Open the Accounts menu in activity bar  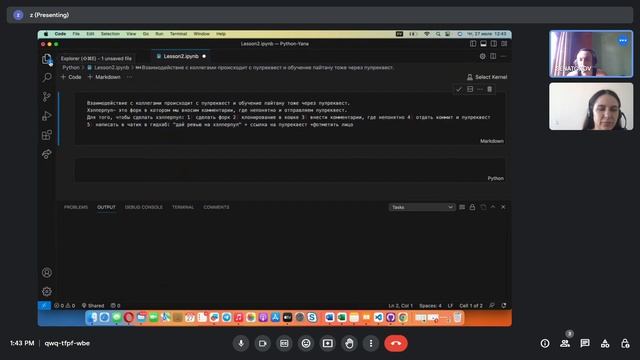click(47, 273)
